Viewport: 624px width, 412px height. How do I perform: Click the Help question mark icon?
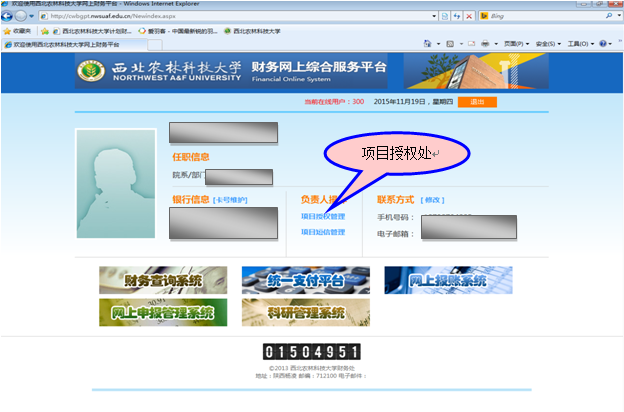pos(604,45)
